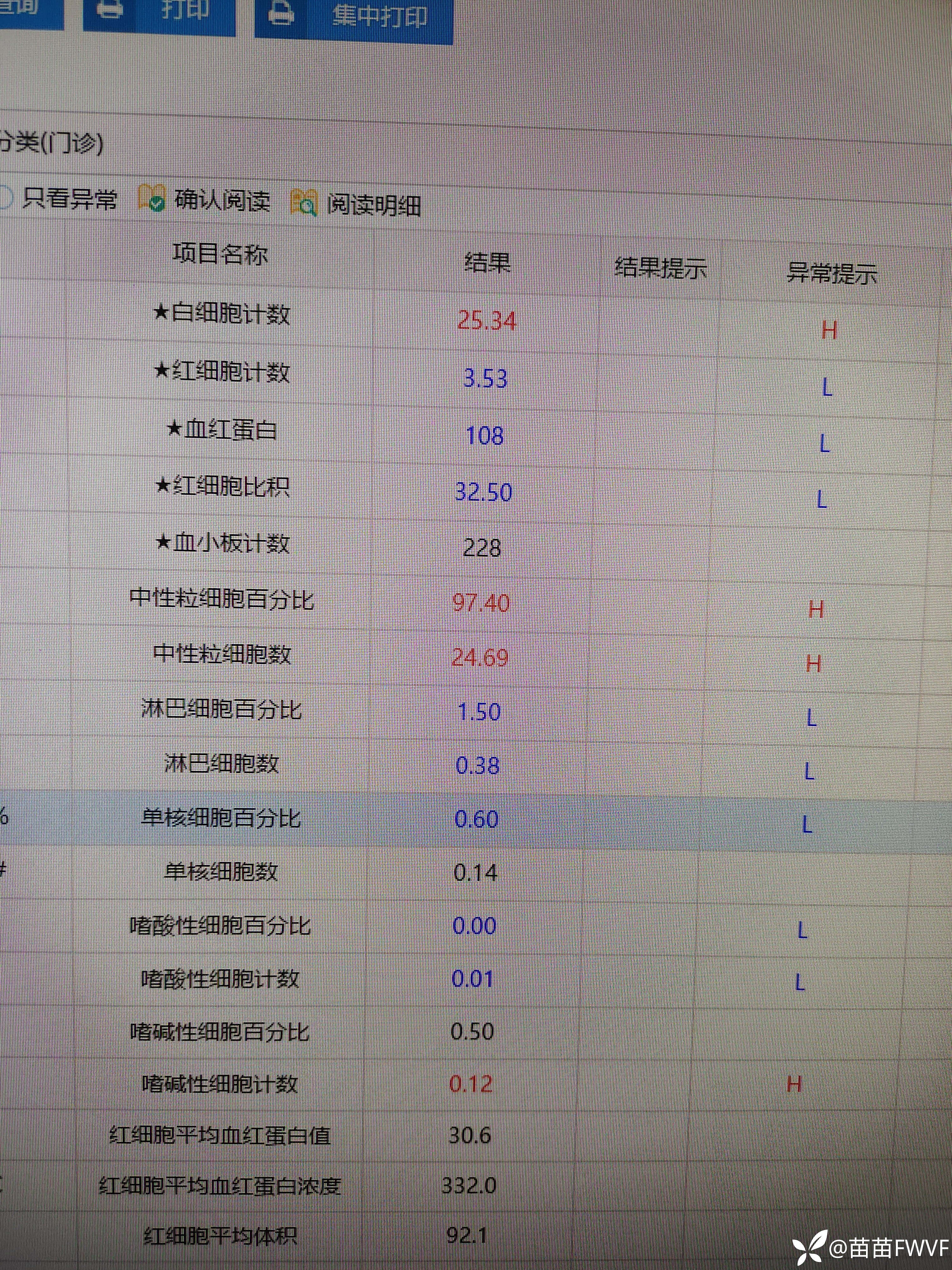Select the highlighted 单核细胞百分比 row
Screen dimensions: 952x1270
point(221,818)
